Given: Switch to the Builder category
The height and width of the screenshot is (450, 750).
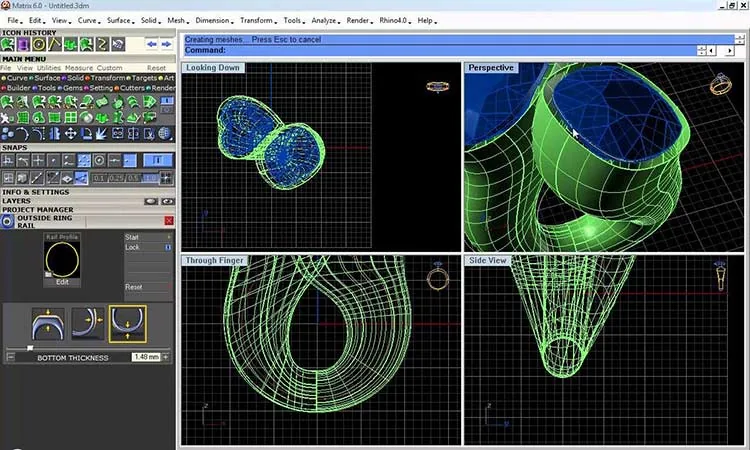Looking at the screenshot, I should [16, 88].
